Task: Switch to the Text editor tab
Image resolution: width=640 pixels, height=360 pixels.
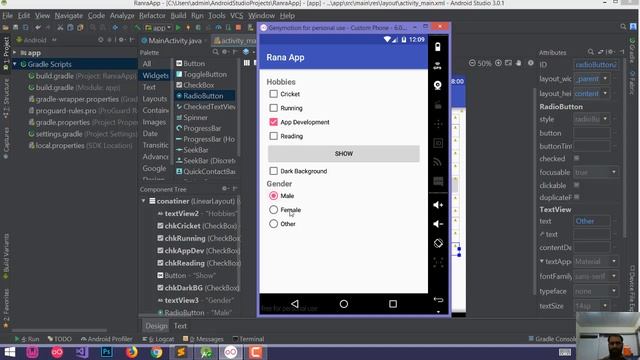Action: 180,326
